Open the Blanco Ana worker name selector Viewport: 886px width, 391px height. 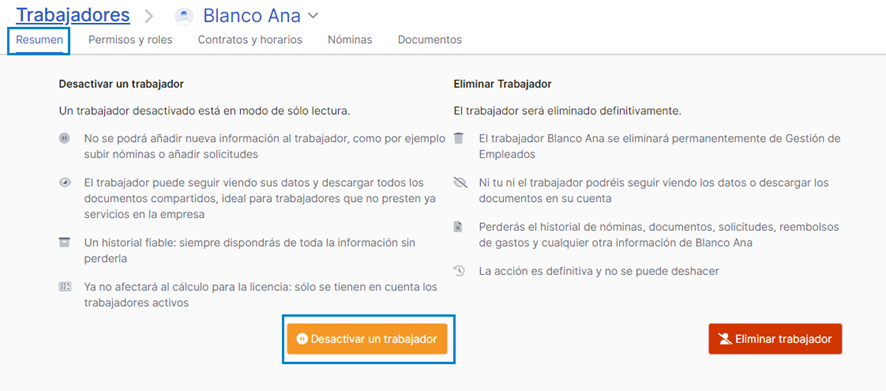coord(251,16)
